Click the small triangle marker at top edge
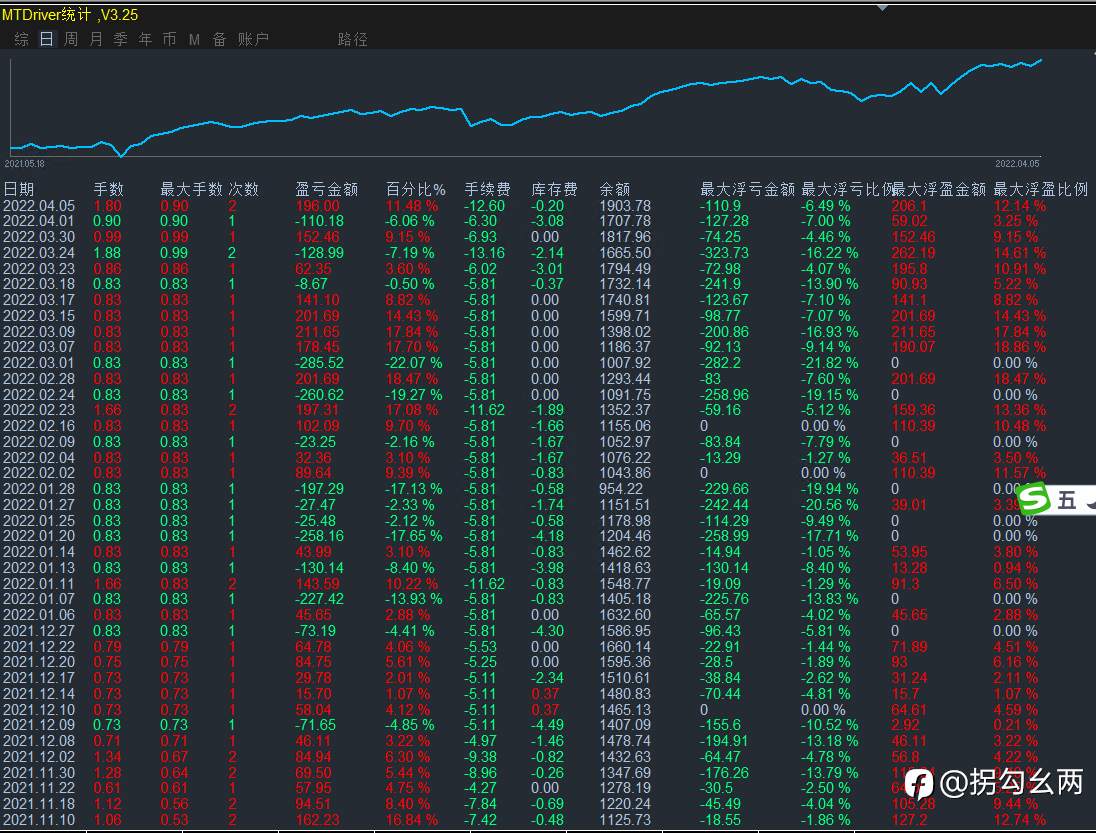1096x833 pixels. pos(883,8)
